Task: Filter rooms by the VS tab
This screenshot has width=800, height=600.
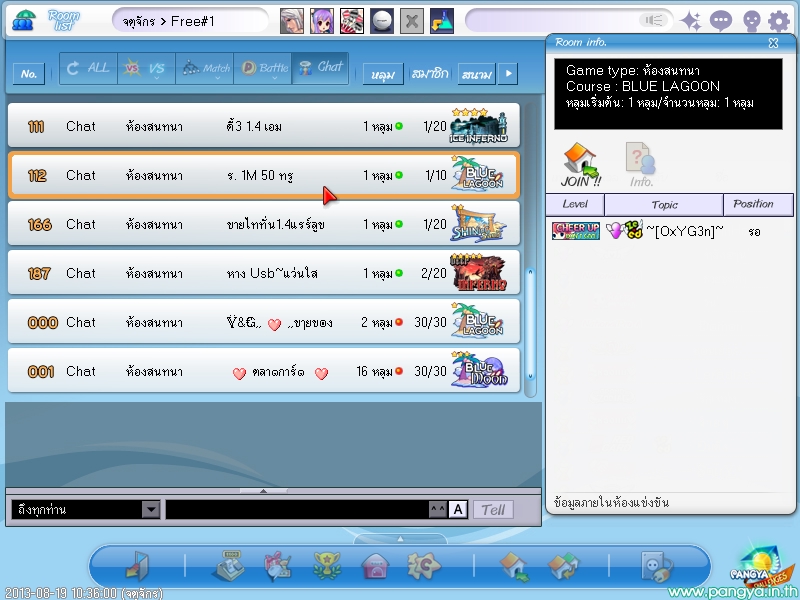Action: [146, 68]
